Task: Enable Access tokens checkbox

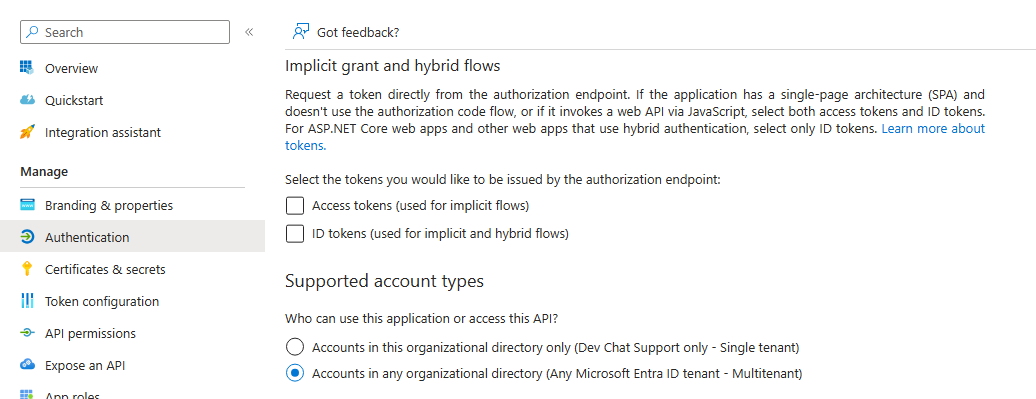Action: [295, 205]
